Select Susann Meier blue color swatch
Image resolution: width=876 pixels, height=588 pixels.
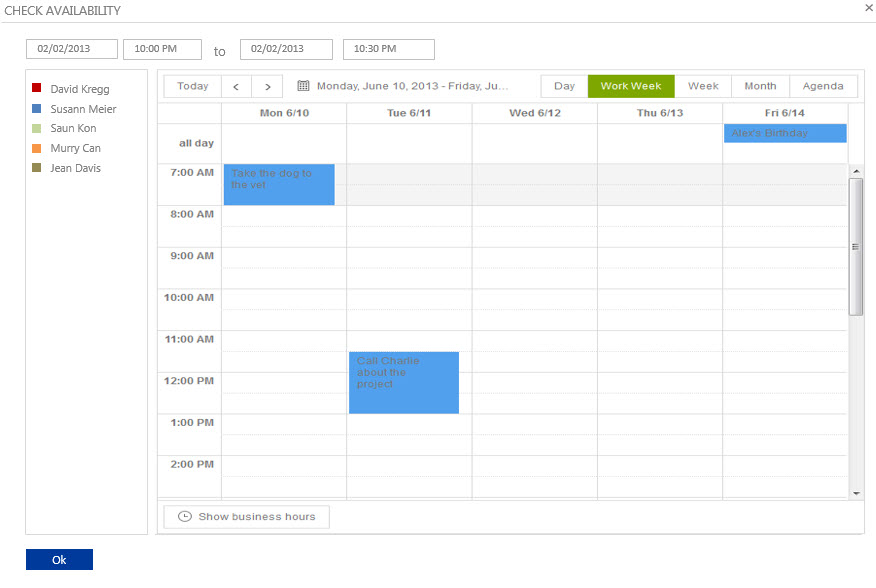click(37, 108)
